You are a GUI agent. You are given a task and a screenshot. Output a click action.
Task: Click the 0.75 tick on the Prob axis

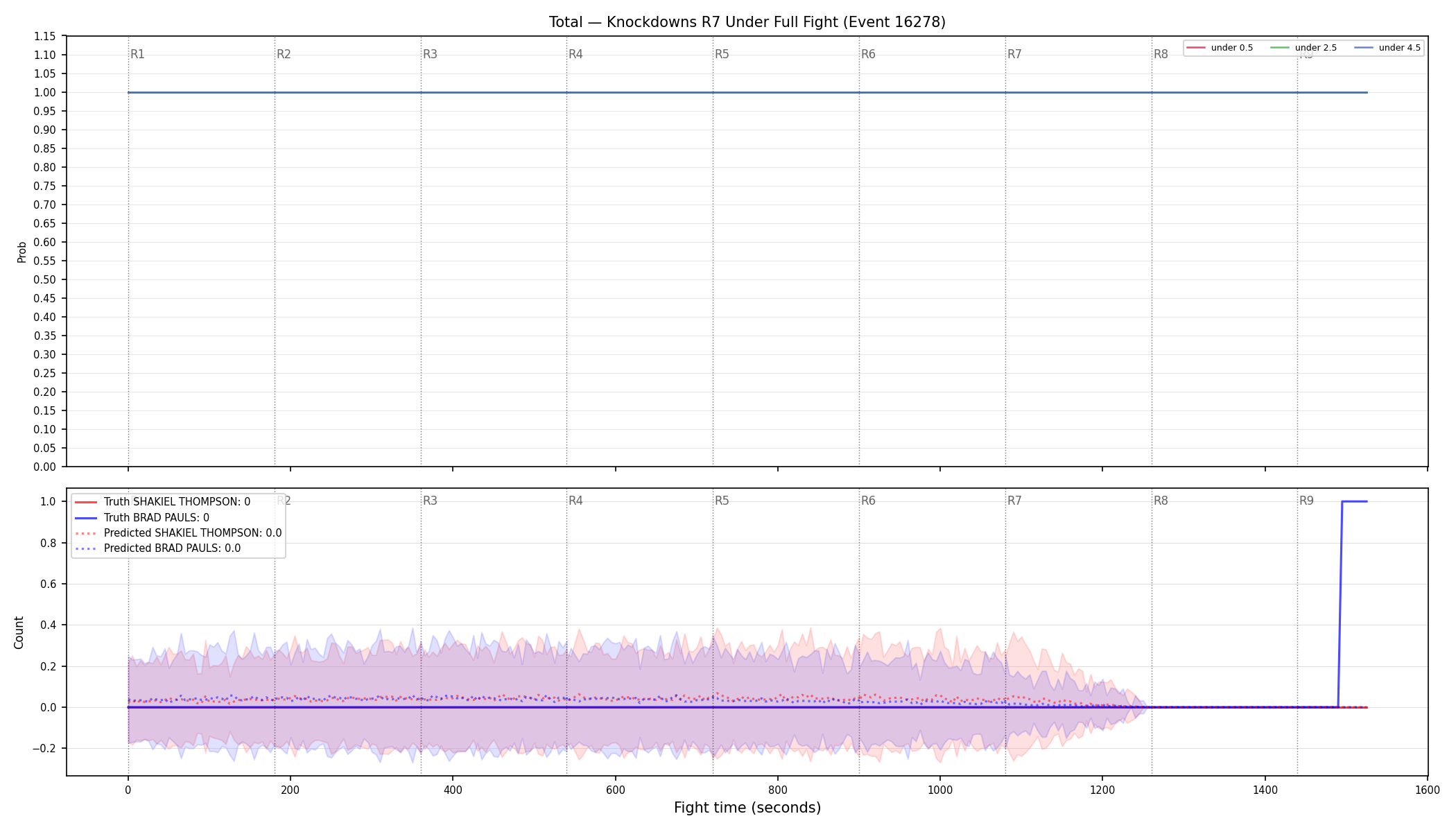tap(45, 186)
